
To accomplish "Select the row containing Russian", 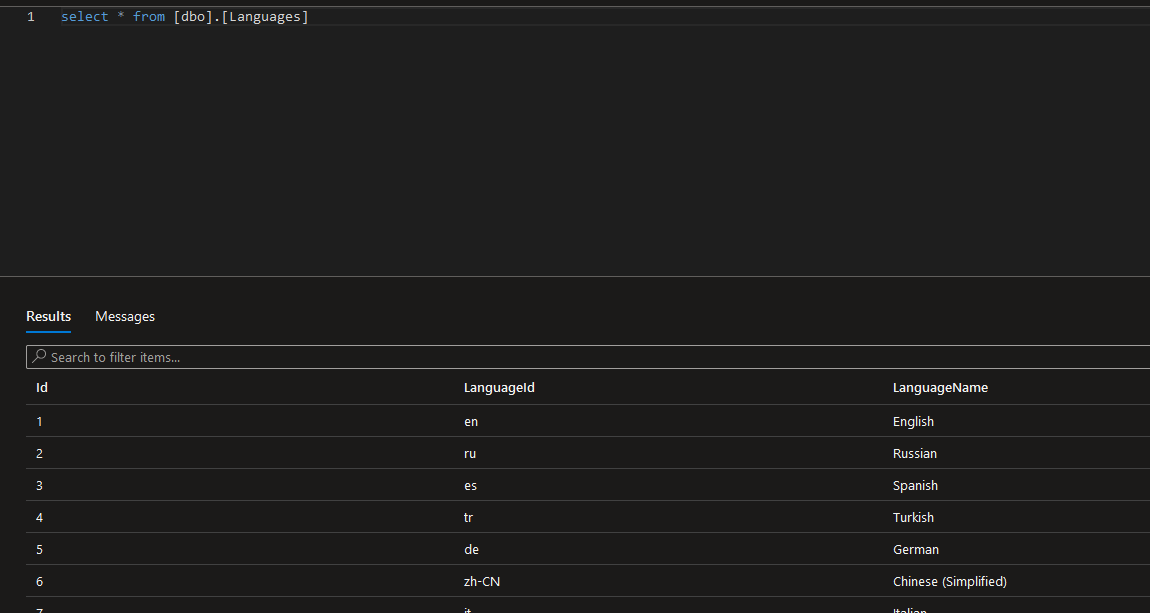I will [x=914, y=453].
